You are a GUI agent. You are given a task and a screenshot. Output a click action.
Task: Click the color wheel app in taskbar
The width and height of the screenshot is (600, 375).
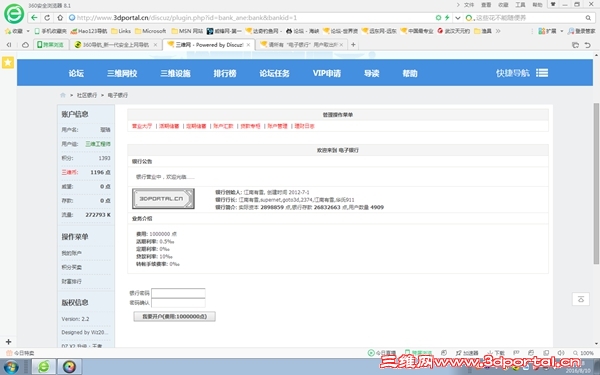69,367
